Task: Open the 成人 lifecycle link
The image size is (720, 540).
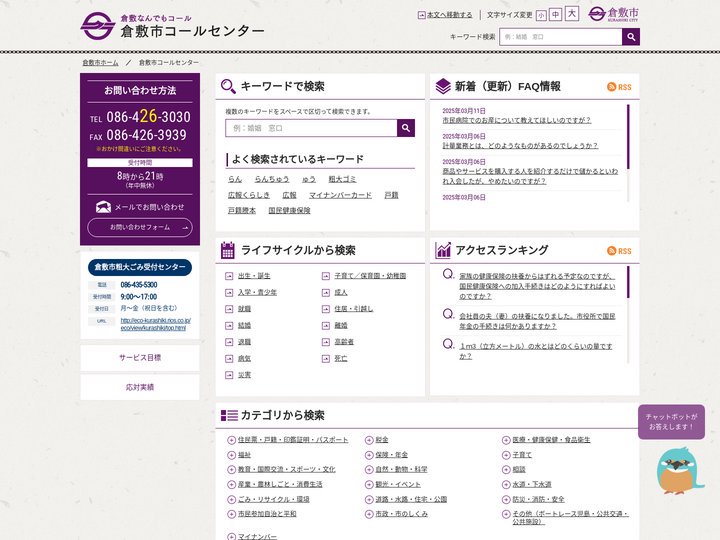Action: 341,292
